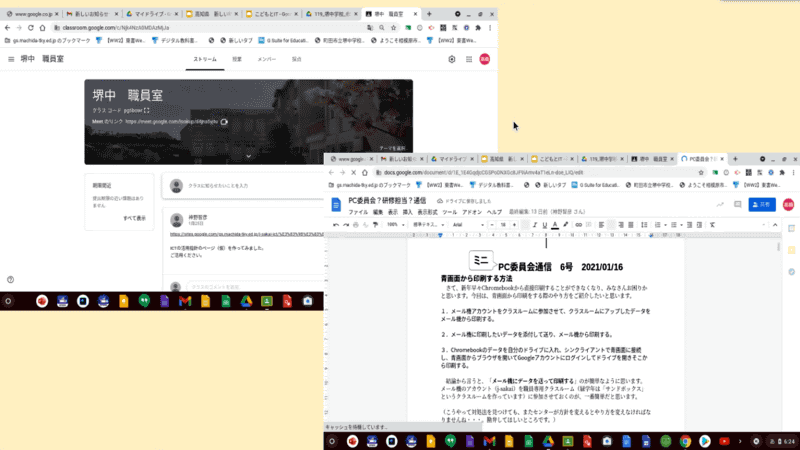Click すべて表示 link in upcoming panel
800x450 pixels.
[x=135, y=218]
